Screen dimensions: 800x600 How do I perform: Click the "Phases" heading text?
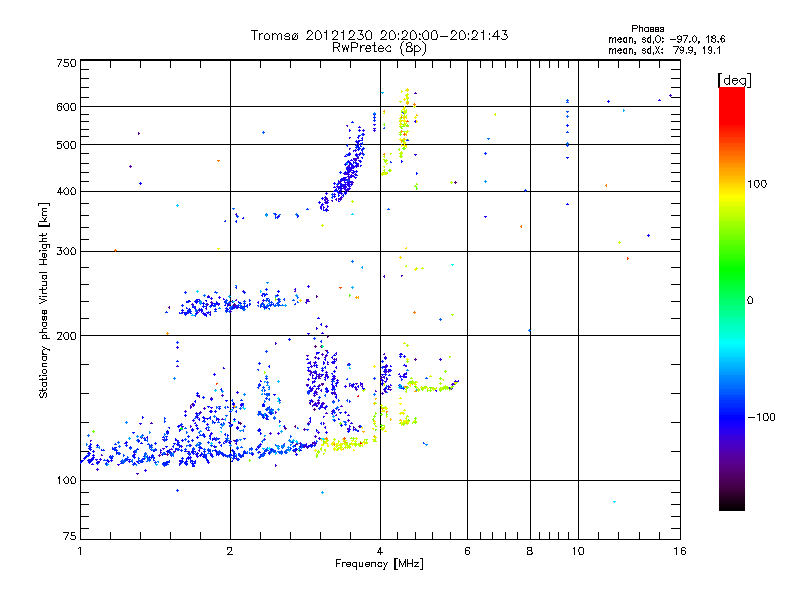click(x=647, y=29)
